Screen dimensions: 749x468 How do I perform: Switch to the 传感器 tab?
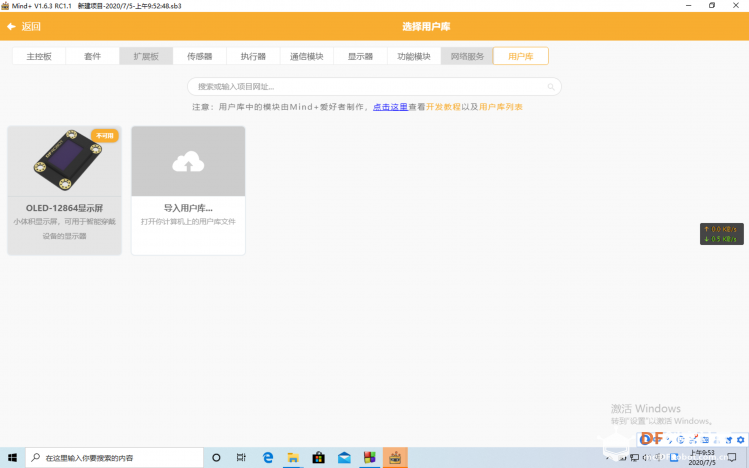click(x=199, y=56)
